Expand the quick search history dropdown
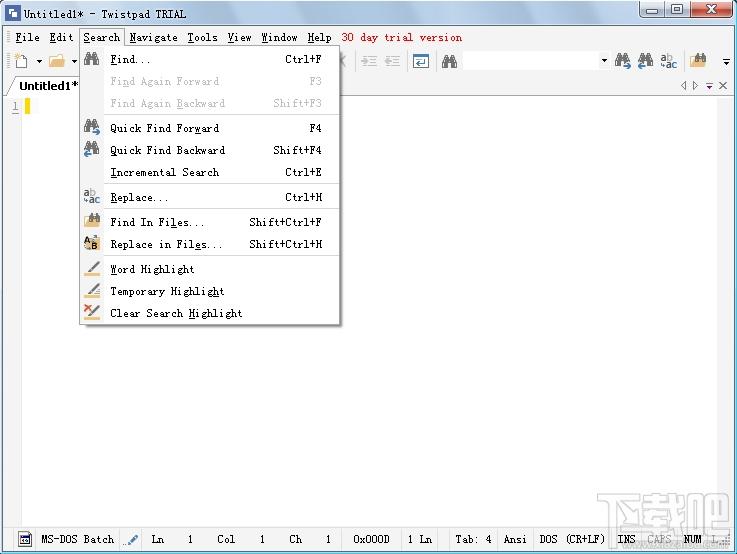This screenshot has height=554, width=737. pos(604,61)
